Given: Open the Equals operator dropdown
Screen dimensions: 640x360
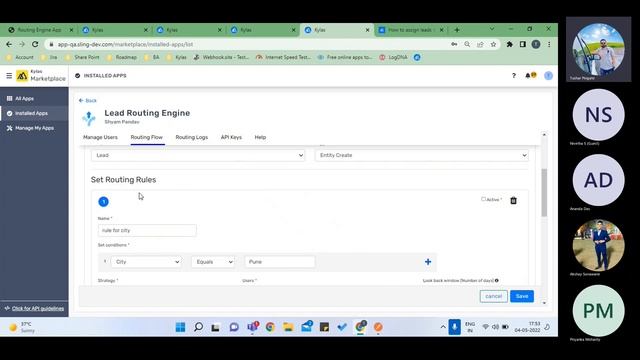Looking at the screenshot, I should pyautogui.click(x=213, y=262).
